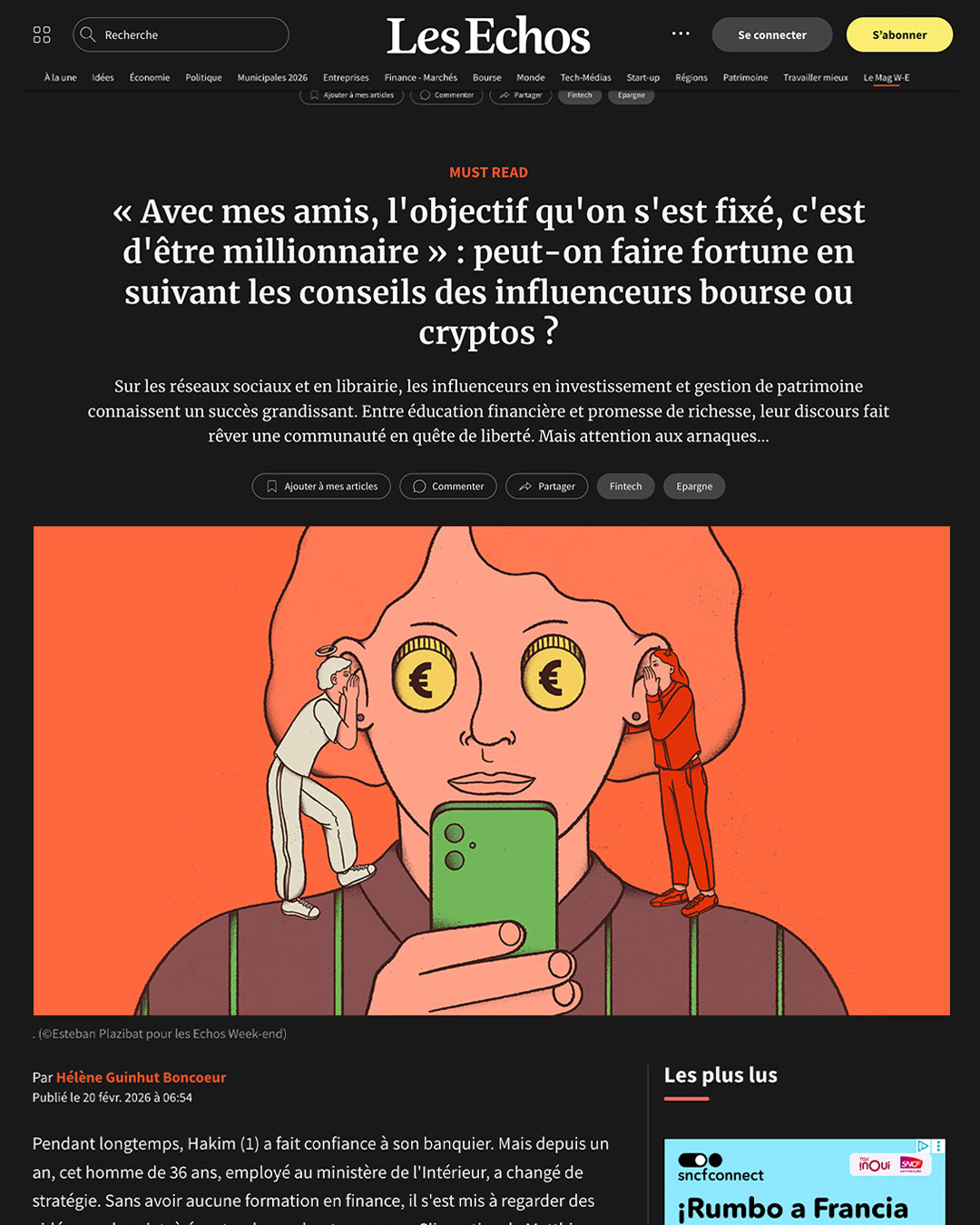980x1225 pixels.
Task: Open the article's main illustration image
Action: (492, 770)
